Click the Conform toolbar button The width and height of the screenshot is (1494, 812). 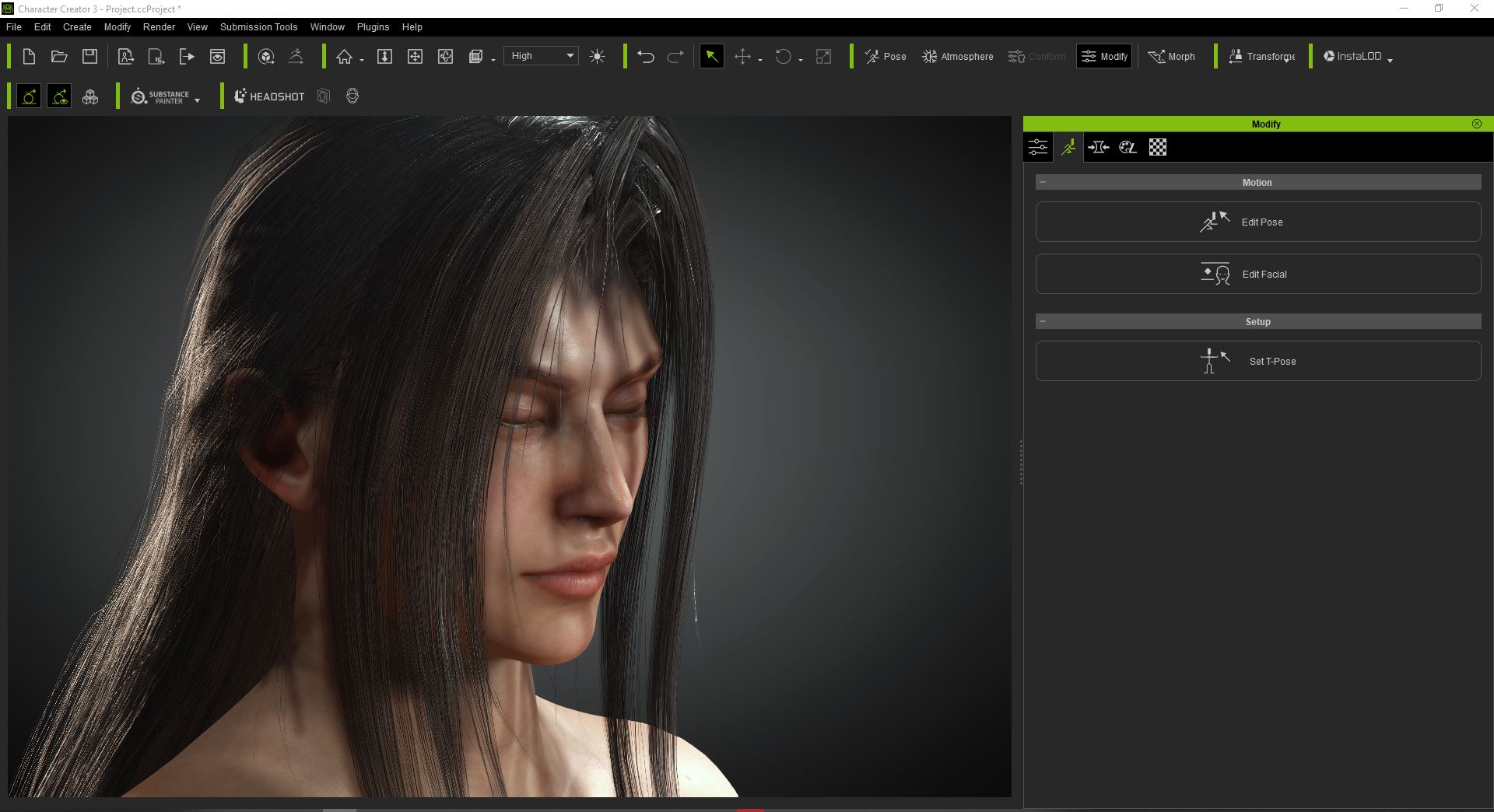pos(1036,56)
